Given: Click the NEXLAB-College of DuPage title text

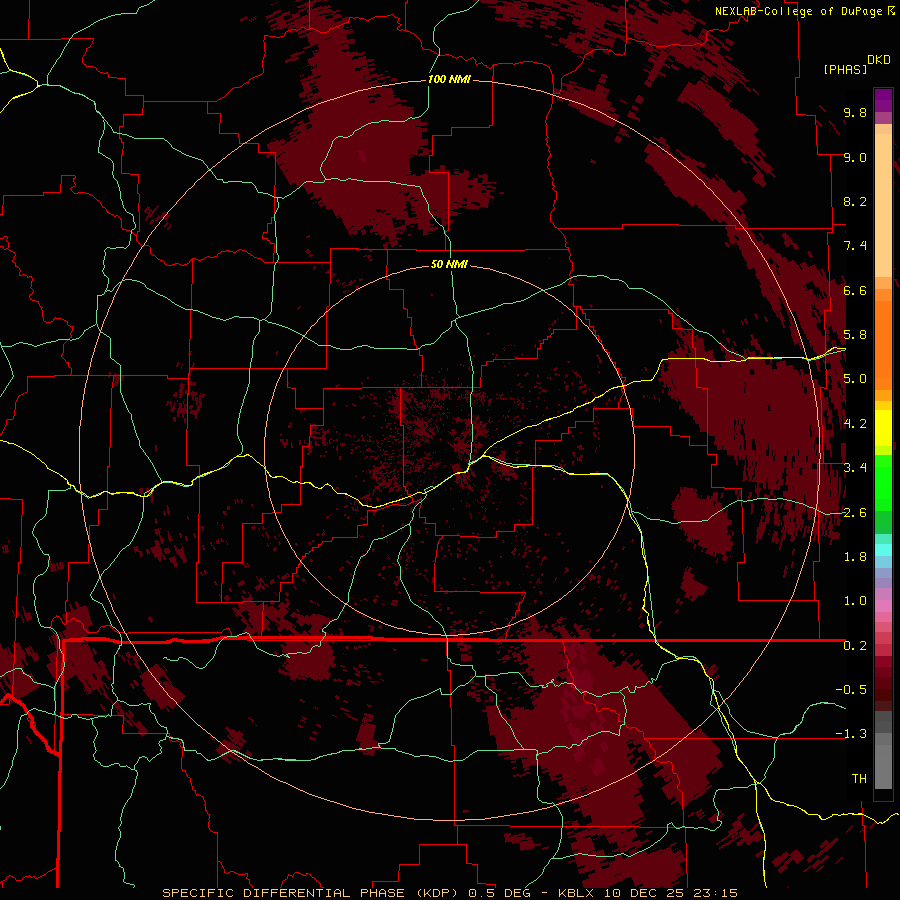Looking at the screenshot, I should [x=798, y=11].
